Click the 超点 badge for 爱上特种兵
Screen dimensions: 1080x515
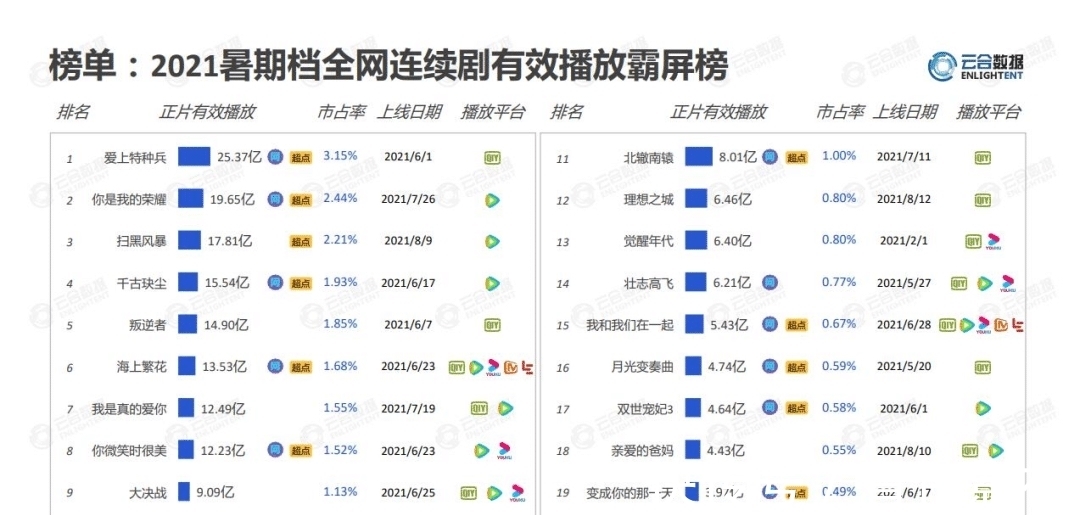click(301, 158)
